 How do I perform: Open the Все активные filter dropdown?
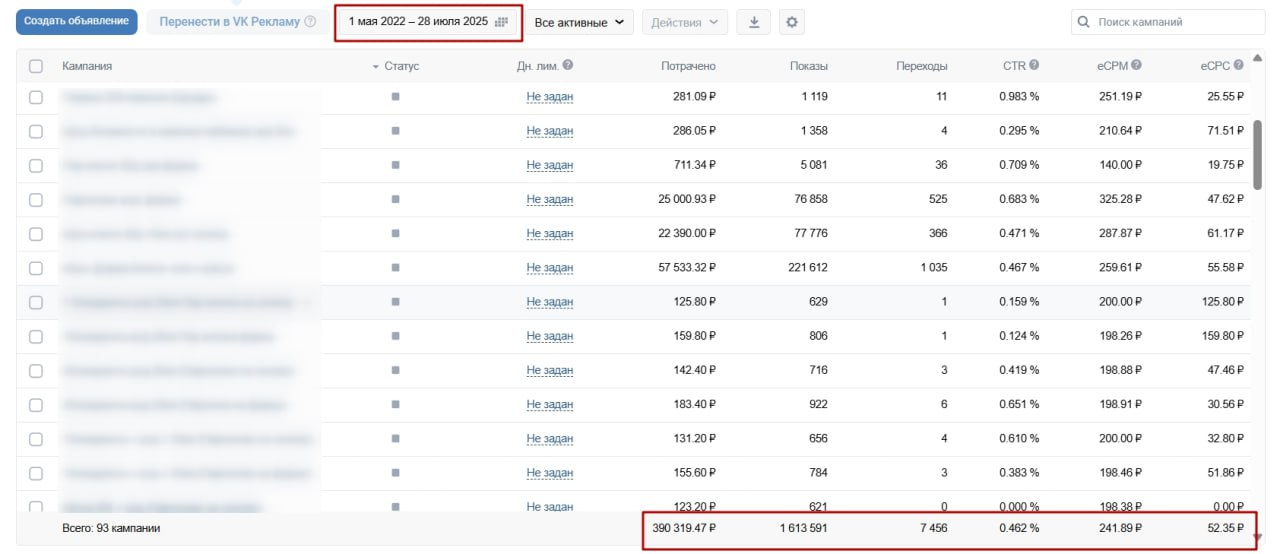click(580, 22)
